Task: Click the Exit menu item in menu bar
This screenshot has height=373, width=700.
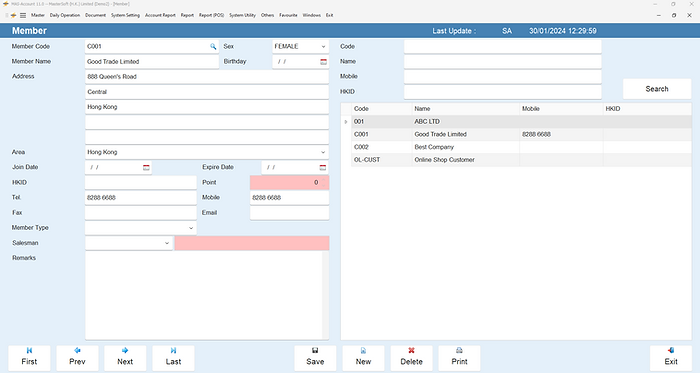Action: coord(329,15)
